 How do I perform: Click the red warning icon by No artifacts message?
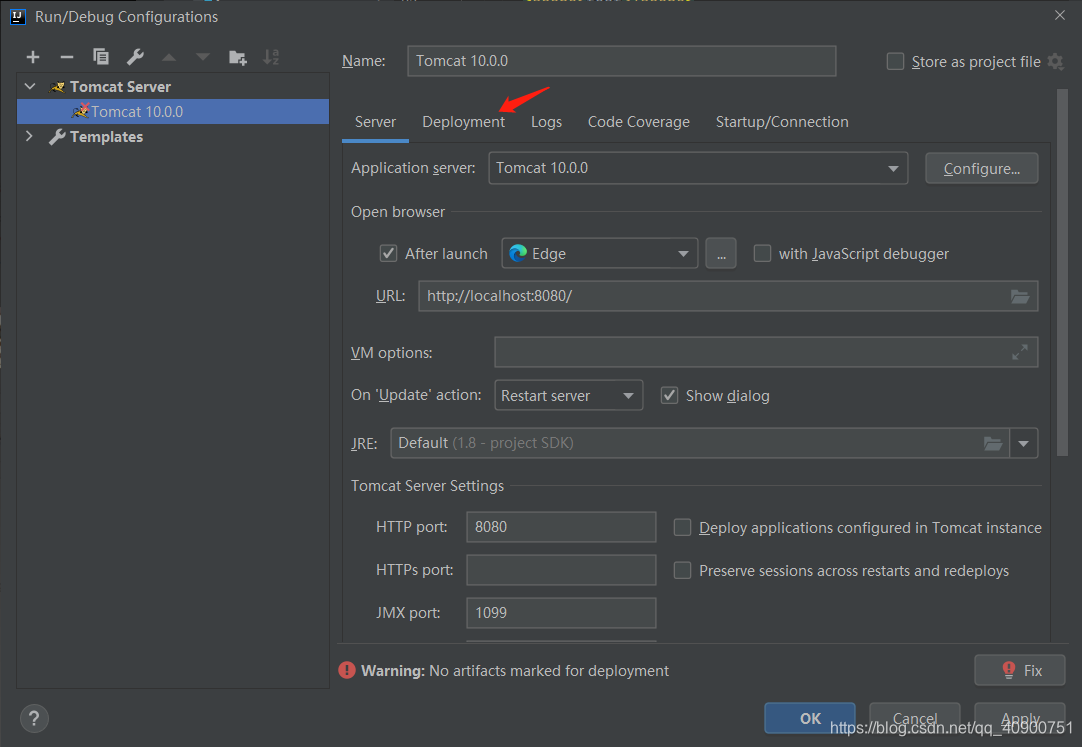coord(347,670)
